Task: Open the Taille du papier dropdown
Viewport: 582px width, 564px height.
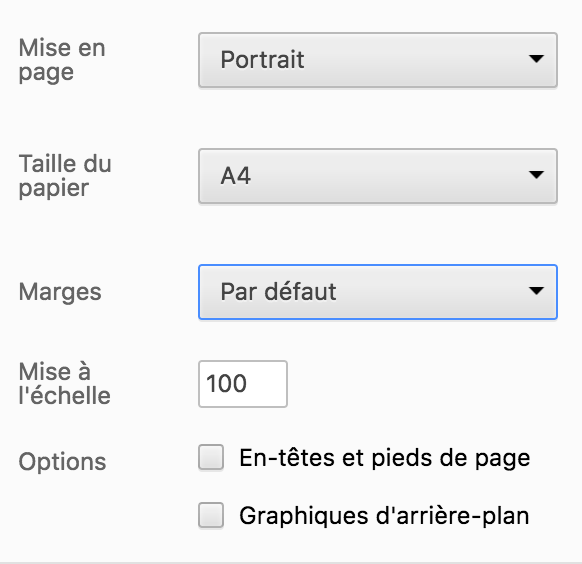Action: click(x=378, y=176)
